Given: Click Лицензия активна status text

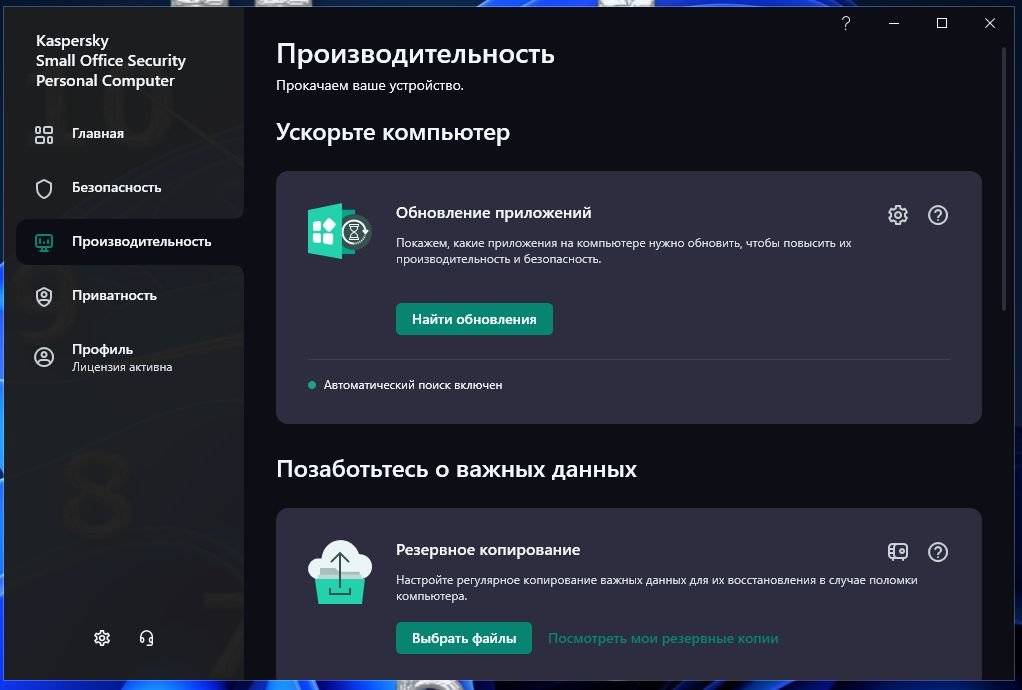Looking at the screenshot, I should [122, 367].
